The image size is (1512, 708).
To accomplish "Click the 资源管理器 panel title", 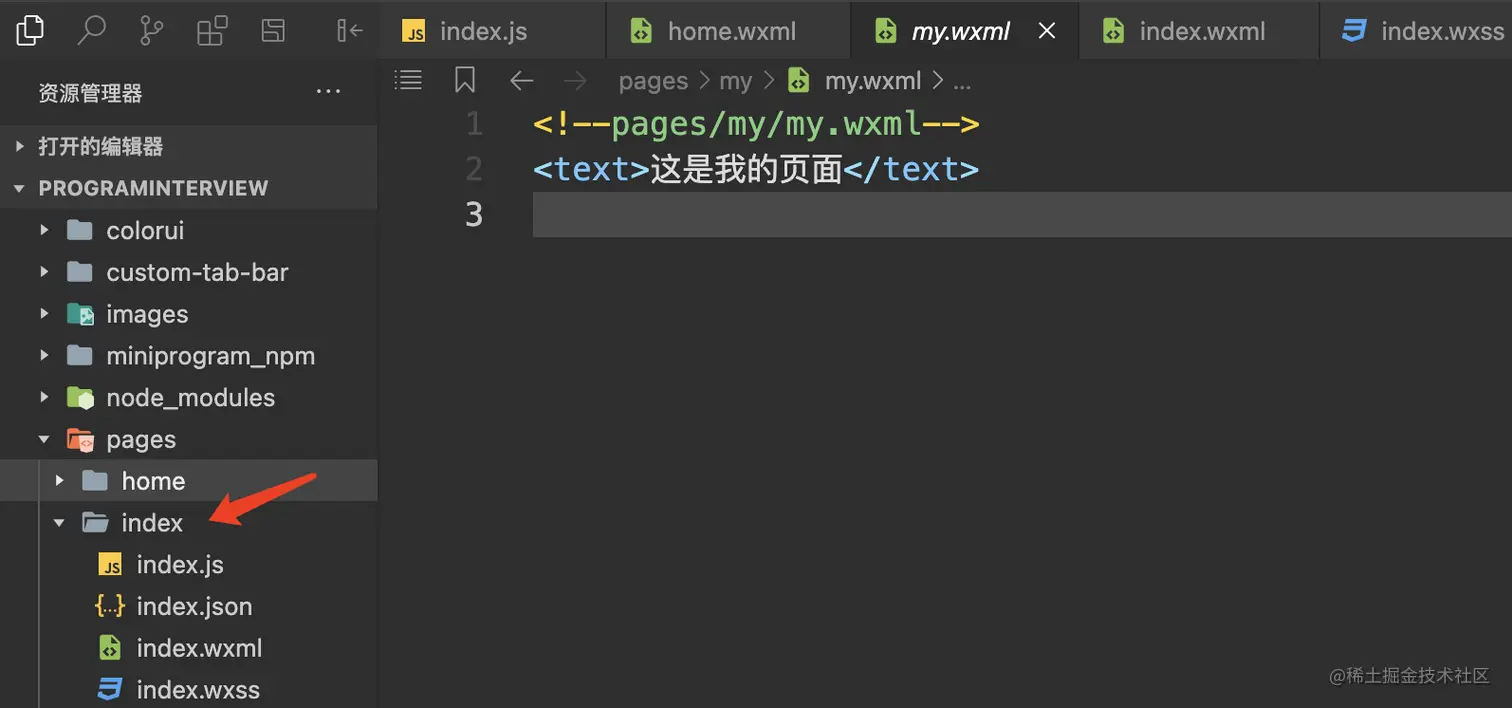I will (90, 93).
